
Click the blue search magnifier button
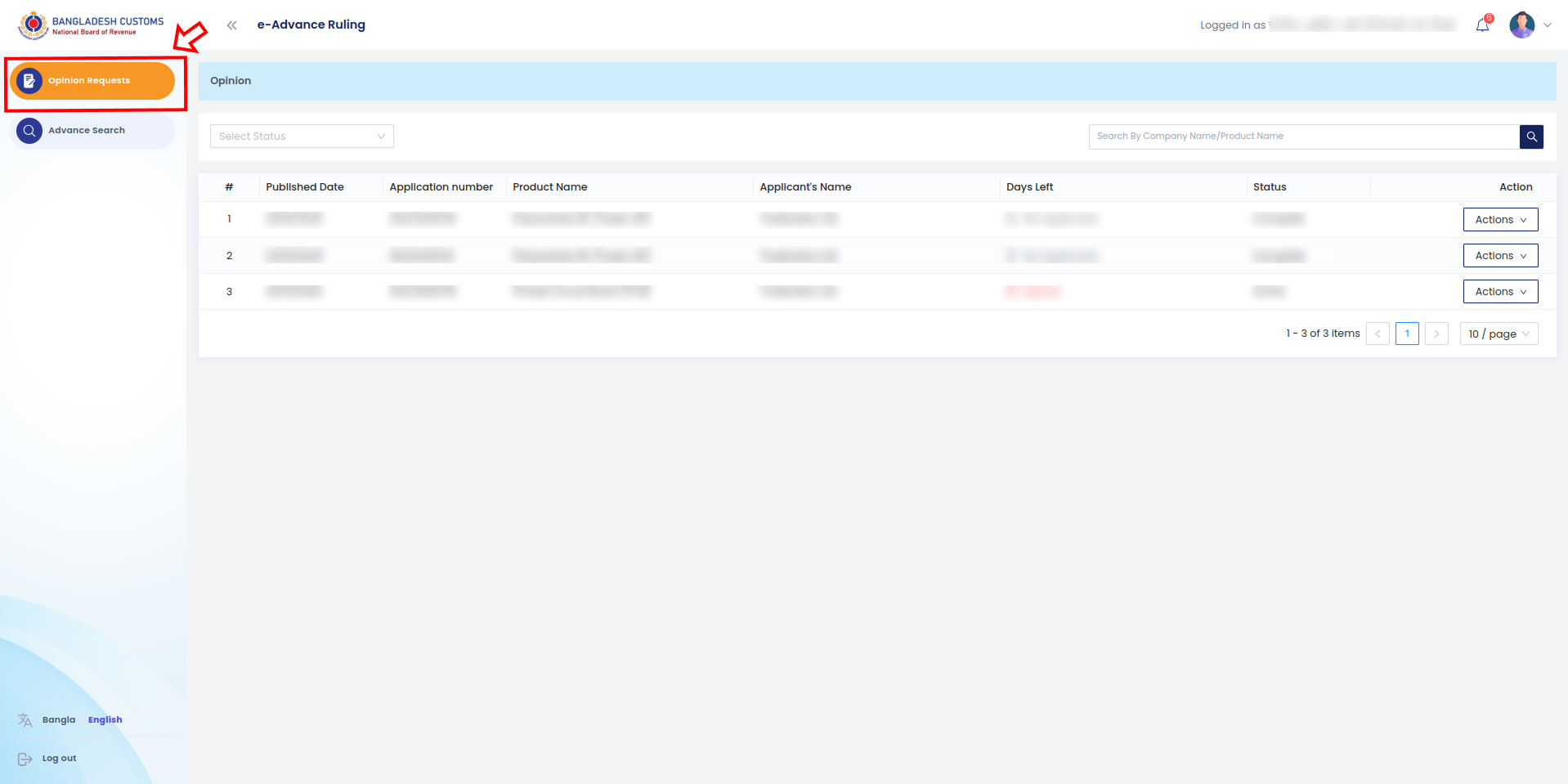click(1532, 137)
